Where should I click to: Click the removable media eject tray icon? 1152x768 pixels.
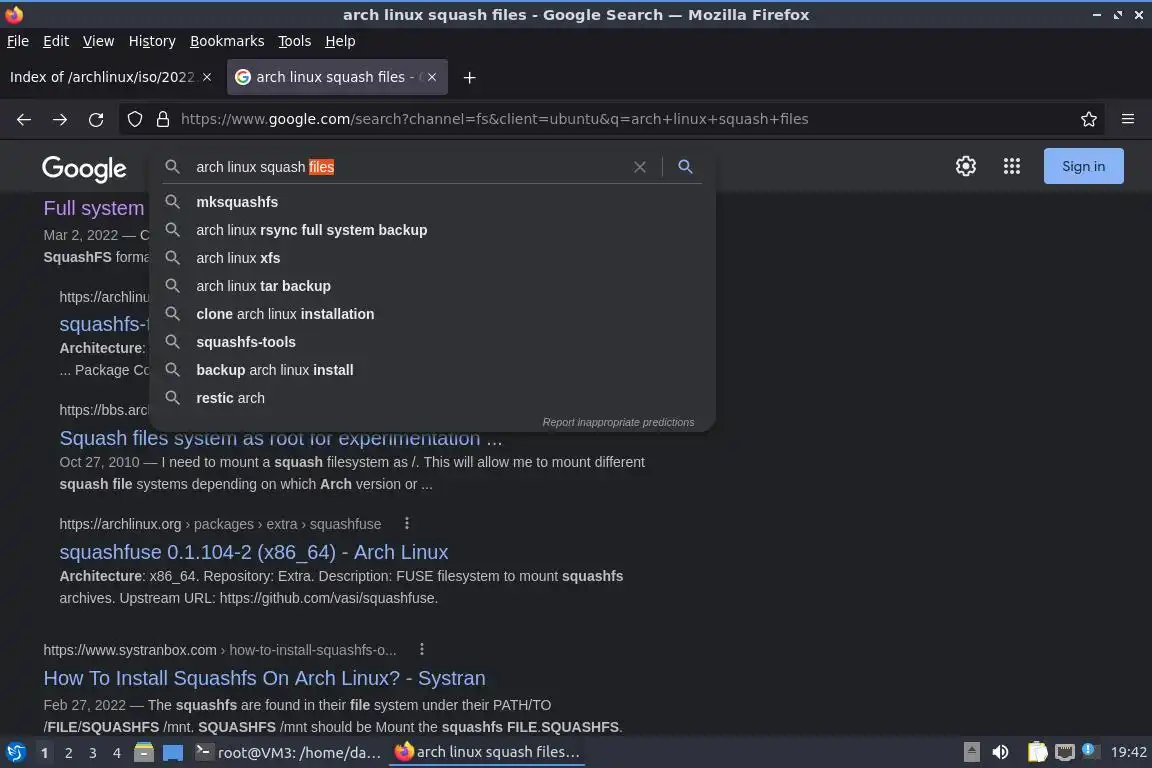pyautogui.click(x=971, y=752)
